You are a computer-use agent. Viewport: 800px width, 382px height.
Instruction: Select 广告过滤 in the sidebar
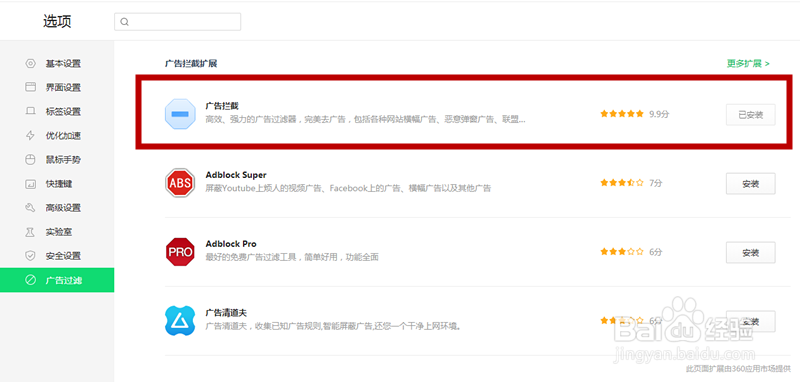click(x=57, y=280)
